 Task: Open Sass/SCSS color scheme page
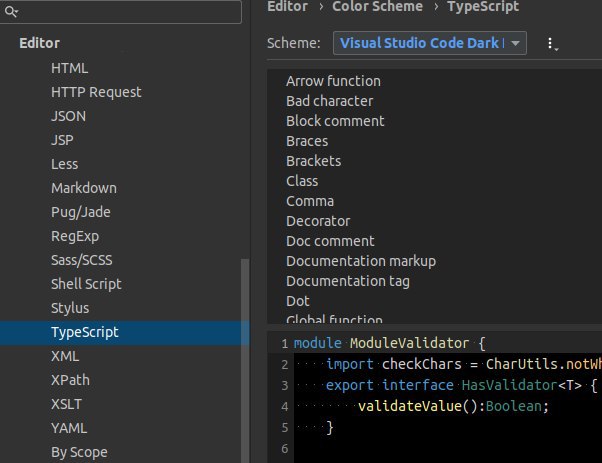(82, 260)
